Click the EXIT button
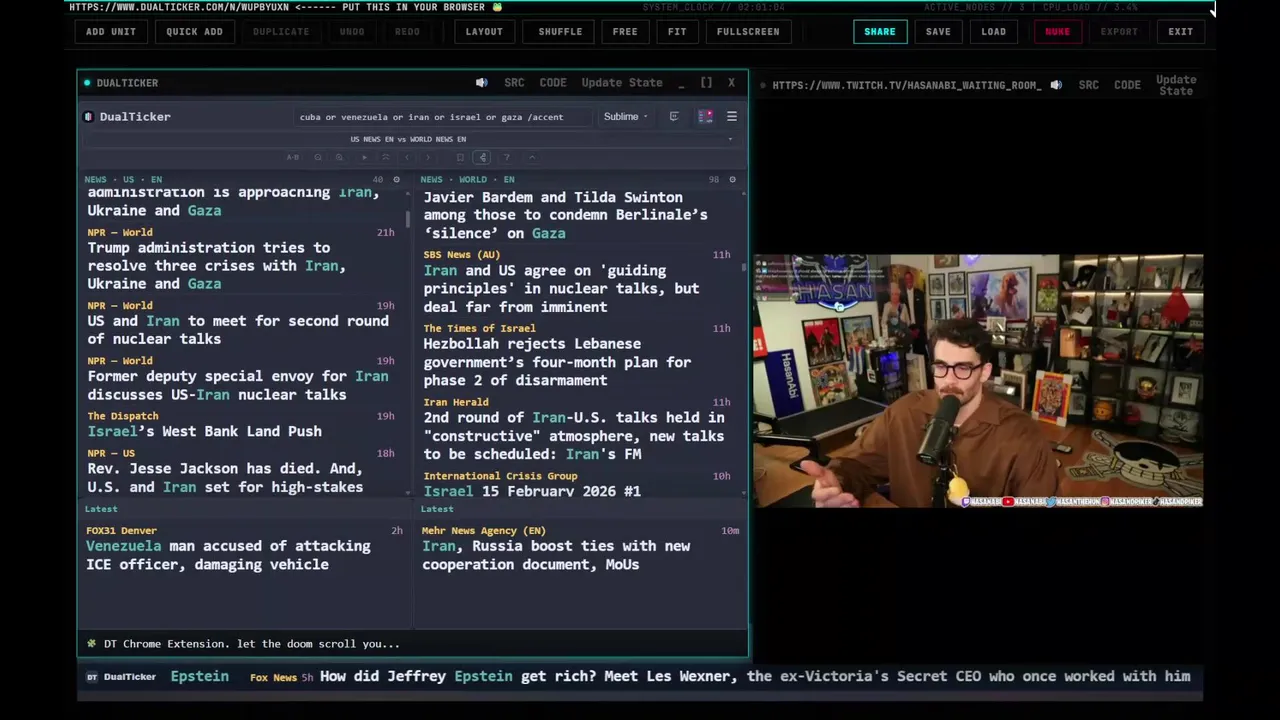The width and height of the screenshot is (1280, 720). coord(1181,31)
